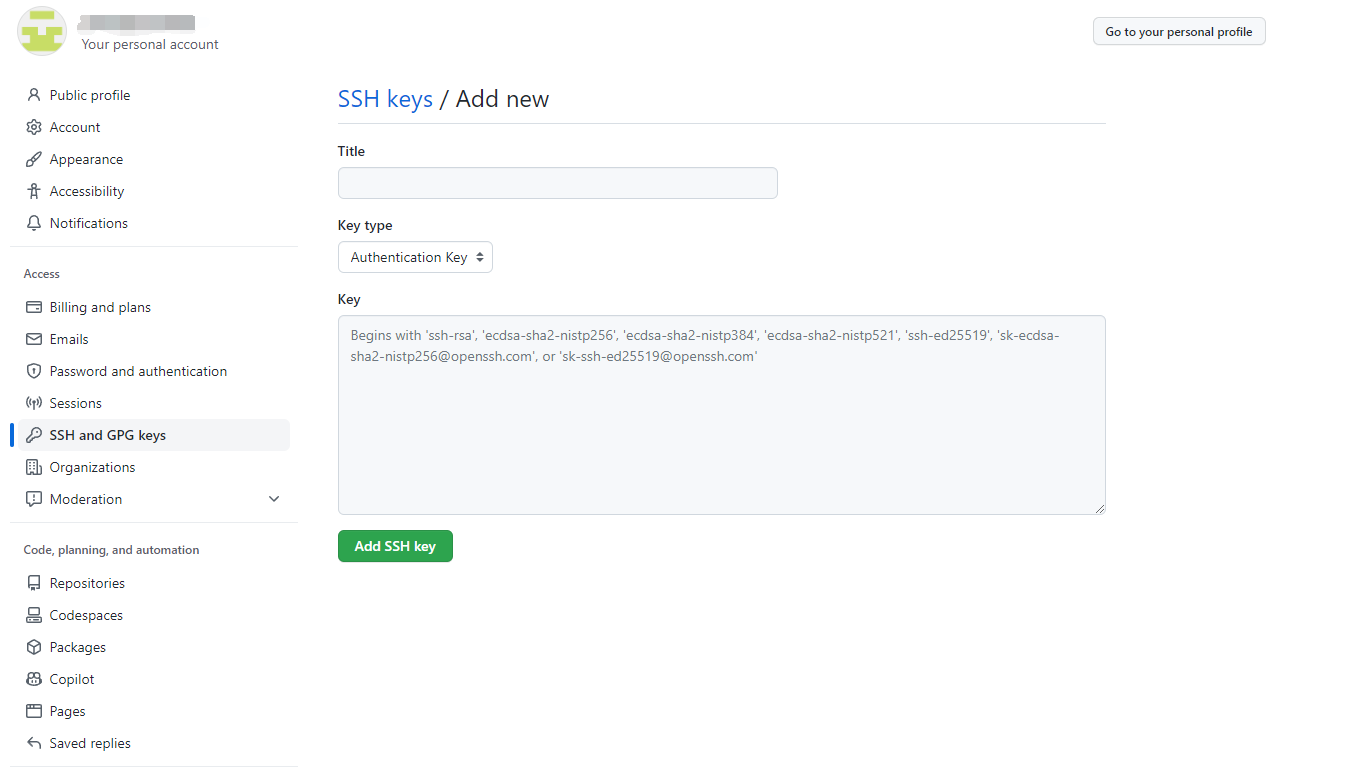Click the bell icon for Notifications
This screenshot has width=1363, height=779.
point(34,223)
